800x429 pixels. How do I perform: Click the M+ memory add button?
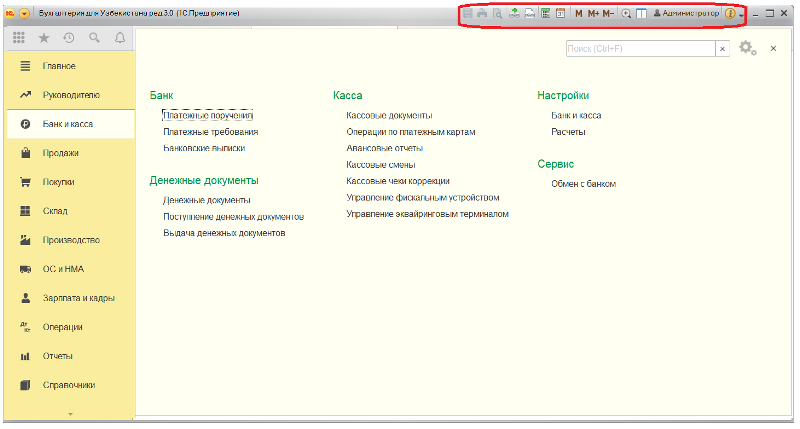(594, 14)
